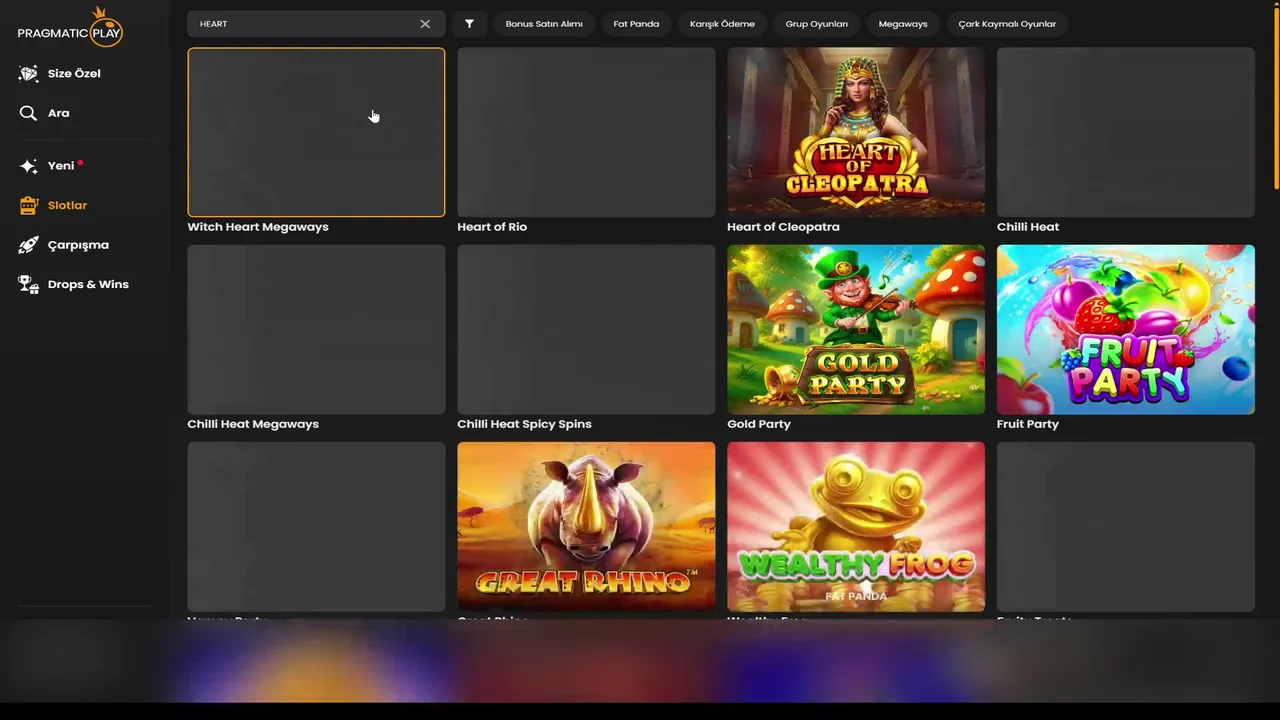Open the Çarpışma games section
The width and height of the screenshot is (1280, 720).
point(78,245)
